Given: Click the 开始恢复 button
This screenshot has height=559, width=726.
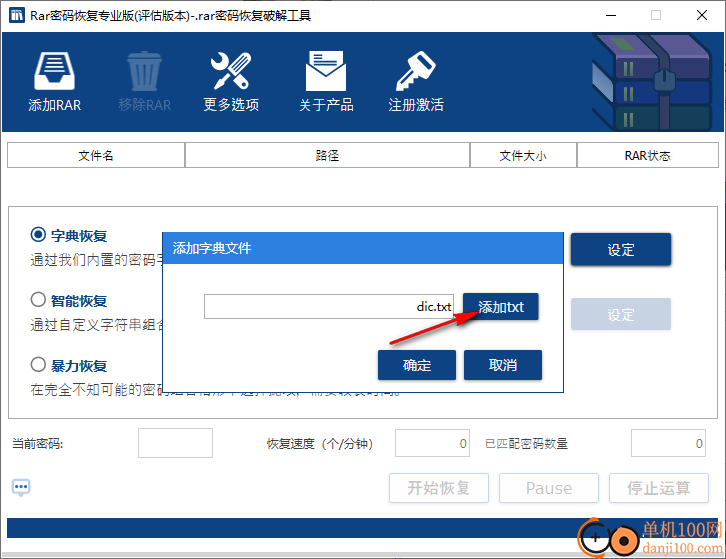Looking at the screenshot, I should tap(439, 488).
